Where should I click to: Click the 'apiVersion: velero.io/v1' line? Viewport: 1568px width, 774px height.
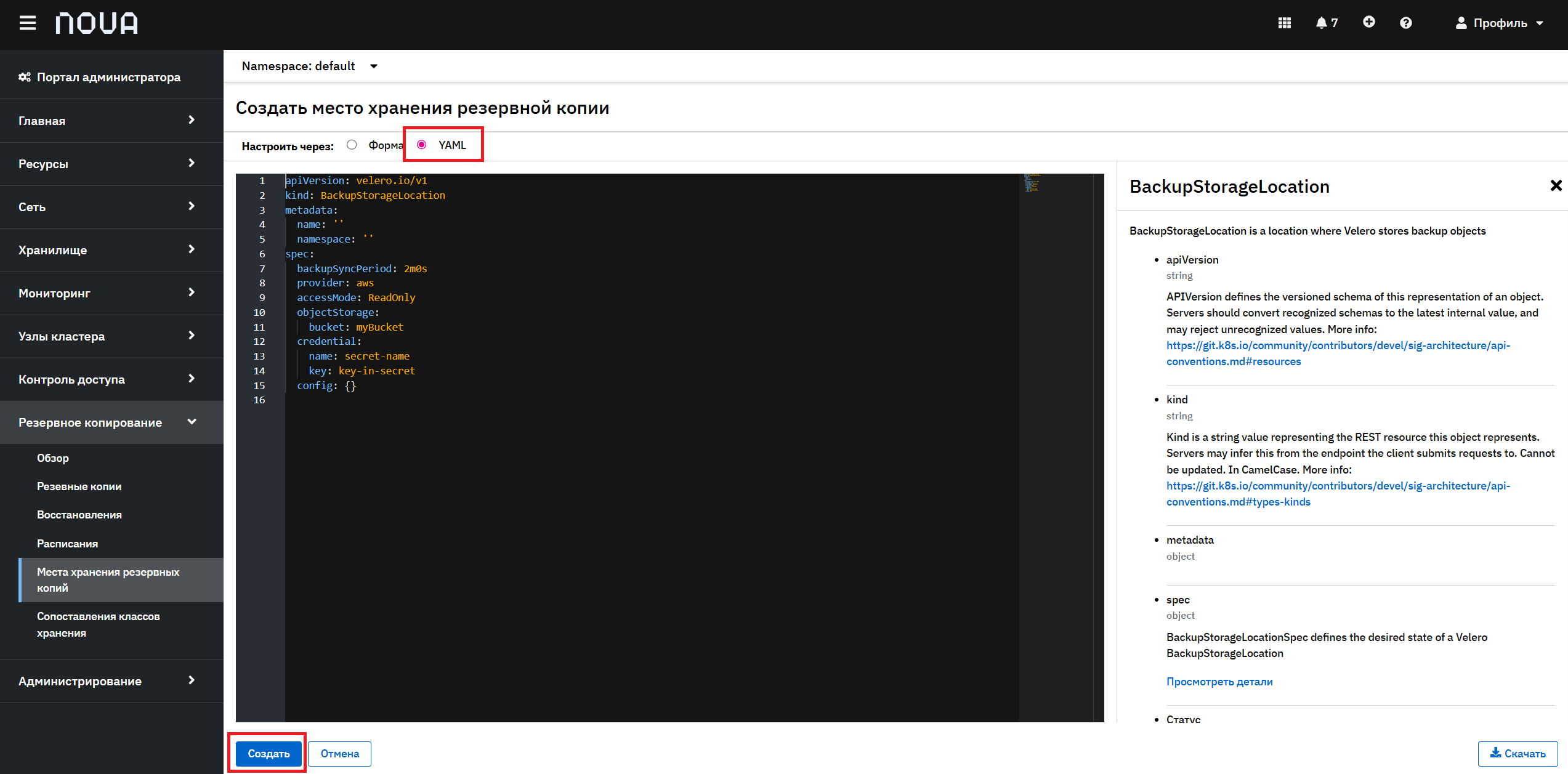tap(356, 180)
